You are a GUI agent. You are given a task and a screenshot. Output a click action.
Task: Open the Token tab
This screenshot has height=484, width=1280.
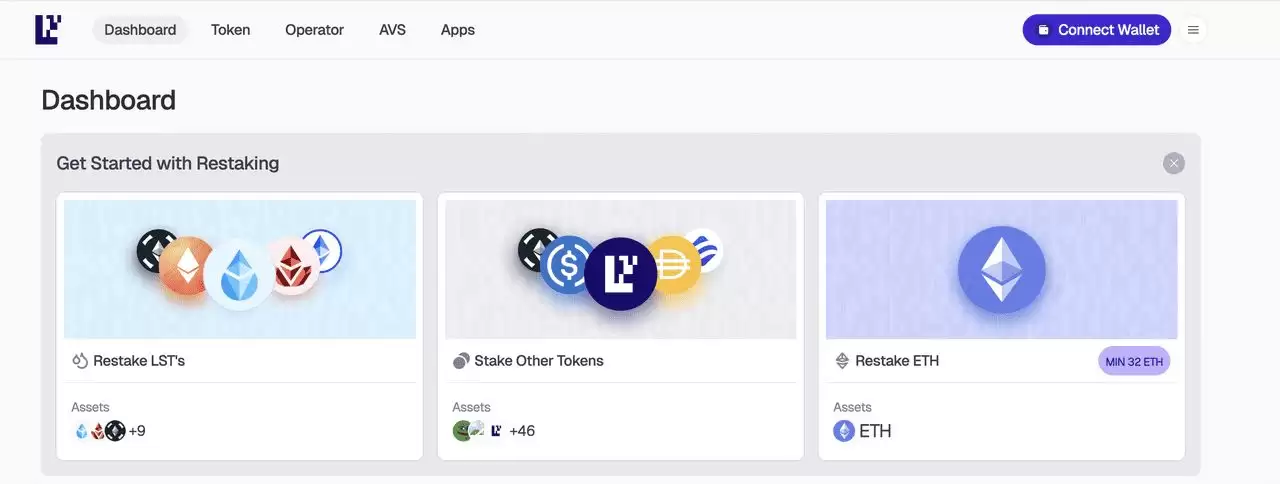pos(230,30)
